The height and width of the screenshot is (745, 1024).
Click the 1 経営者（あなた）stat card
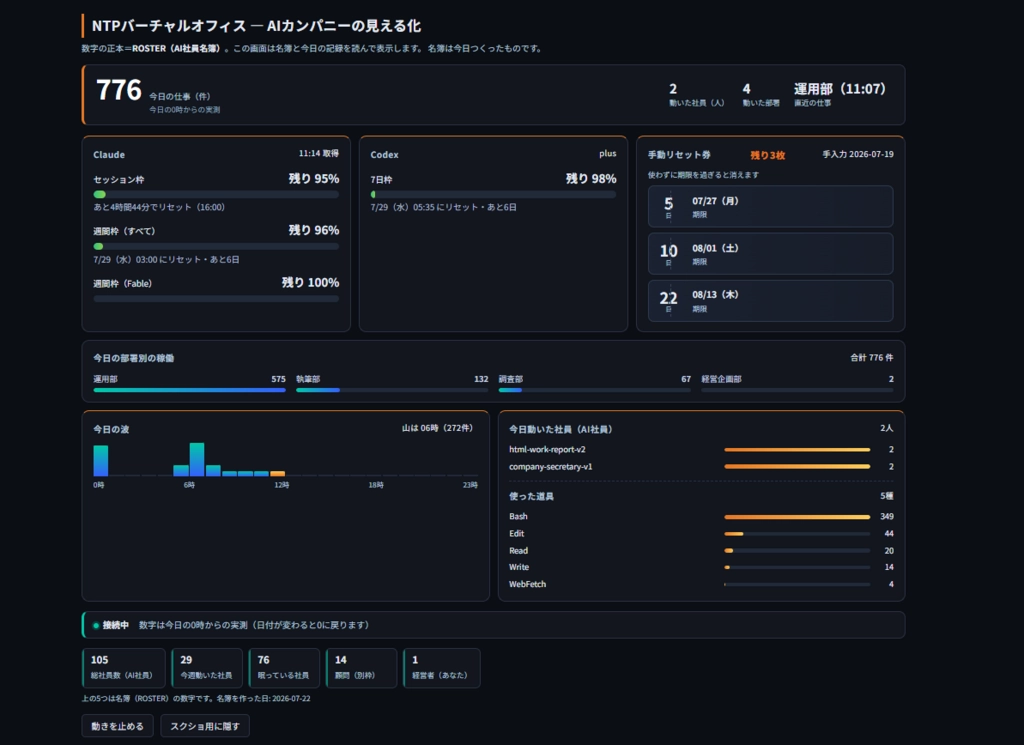coord(441,668)
